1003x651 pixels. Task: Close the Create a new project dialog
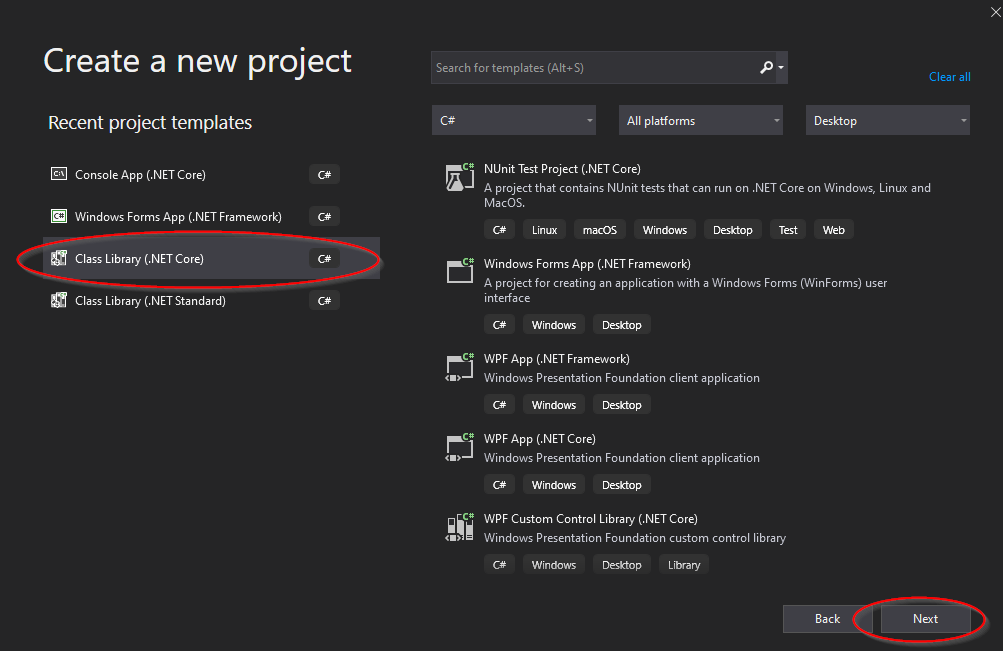tap(995, 12)
